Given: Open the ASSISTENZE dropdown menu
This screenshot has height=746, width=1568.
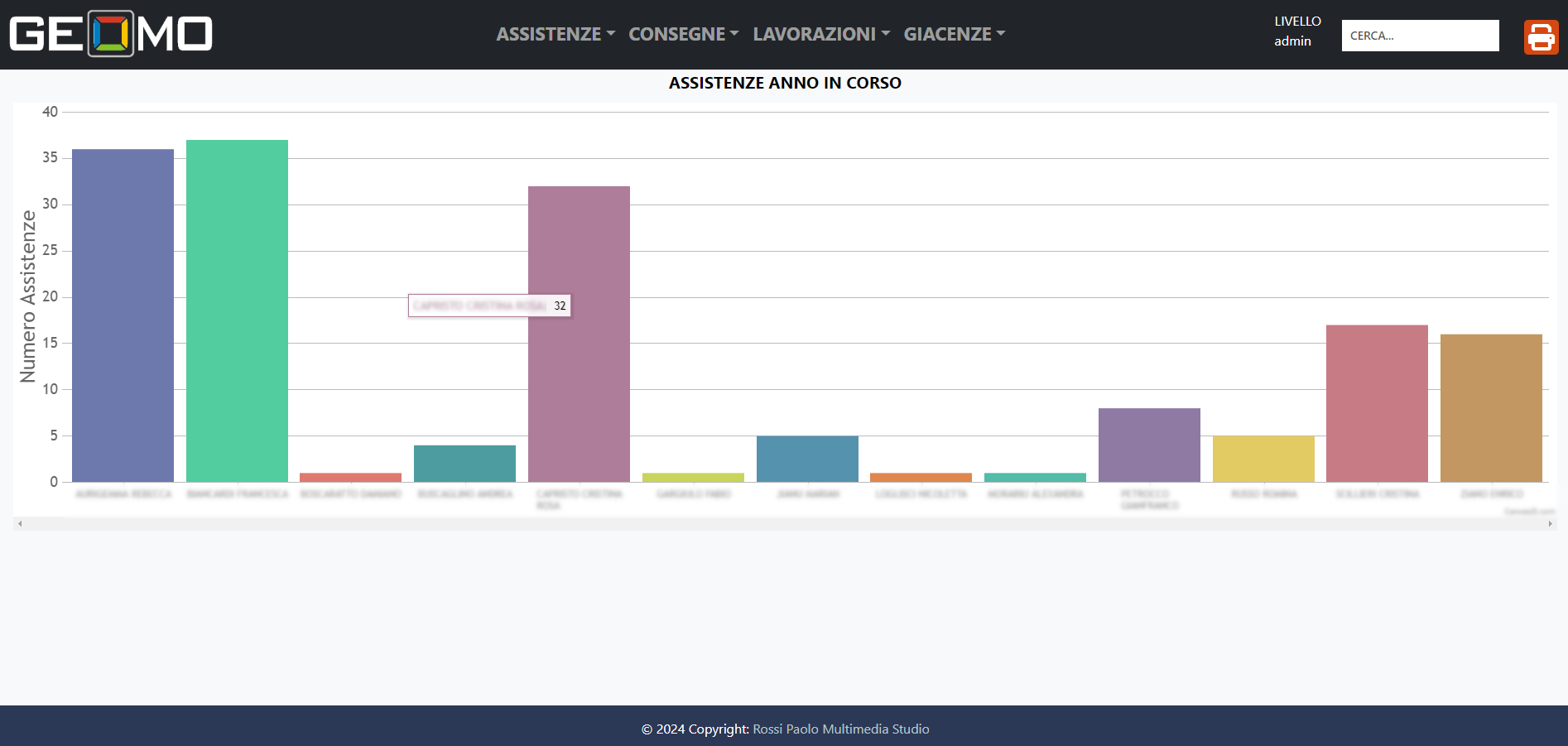Looking at the screenshot, I should click(x=556, y=34).
